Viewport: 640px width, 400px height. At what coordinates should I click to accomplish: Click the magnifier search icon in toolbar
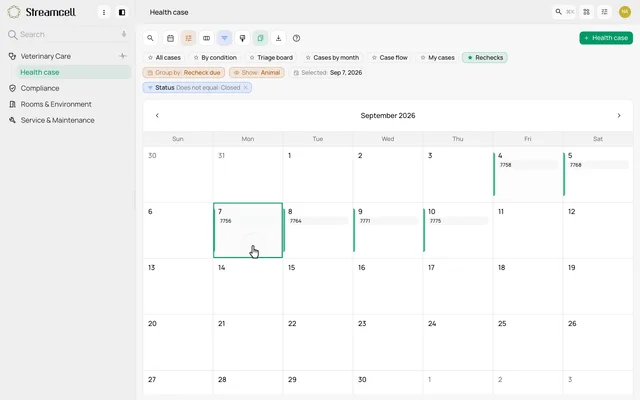(150, 38)
